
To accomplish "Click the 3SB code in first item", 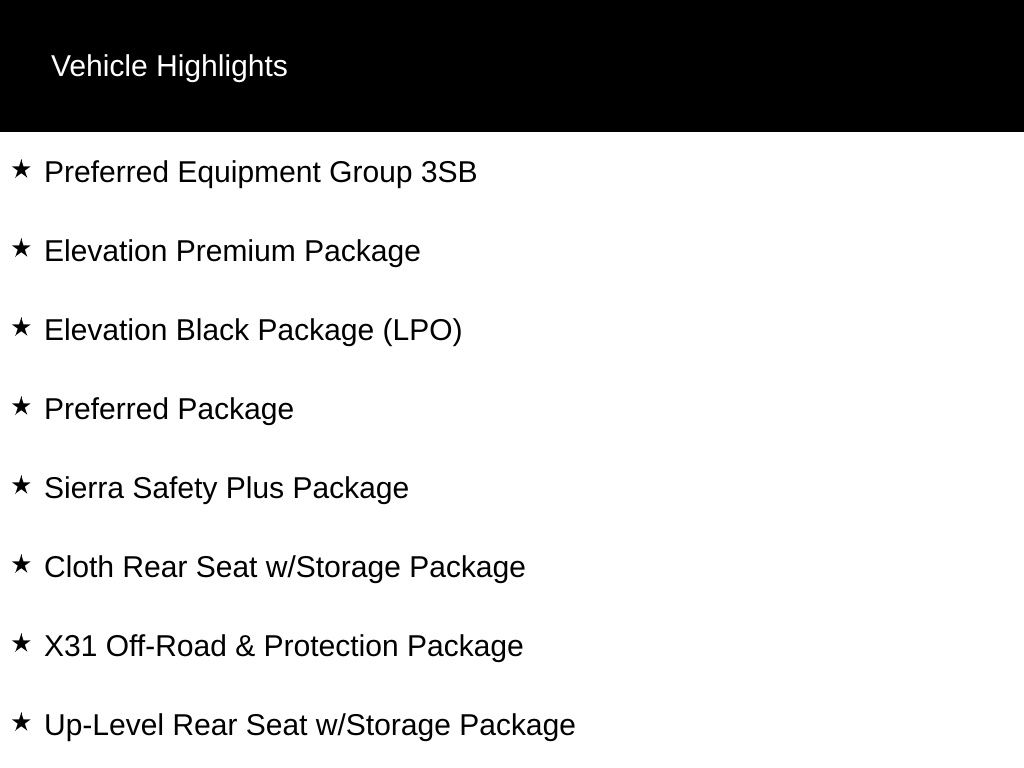I will pos(449,172).
